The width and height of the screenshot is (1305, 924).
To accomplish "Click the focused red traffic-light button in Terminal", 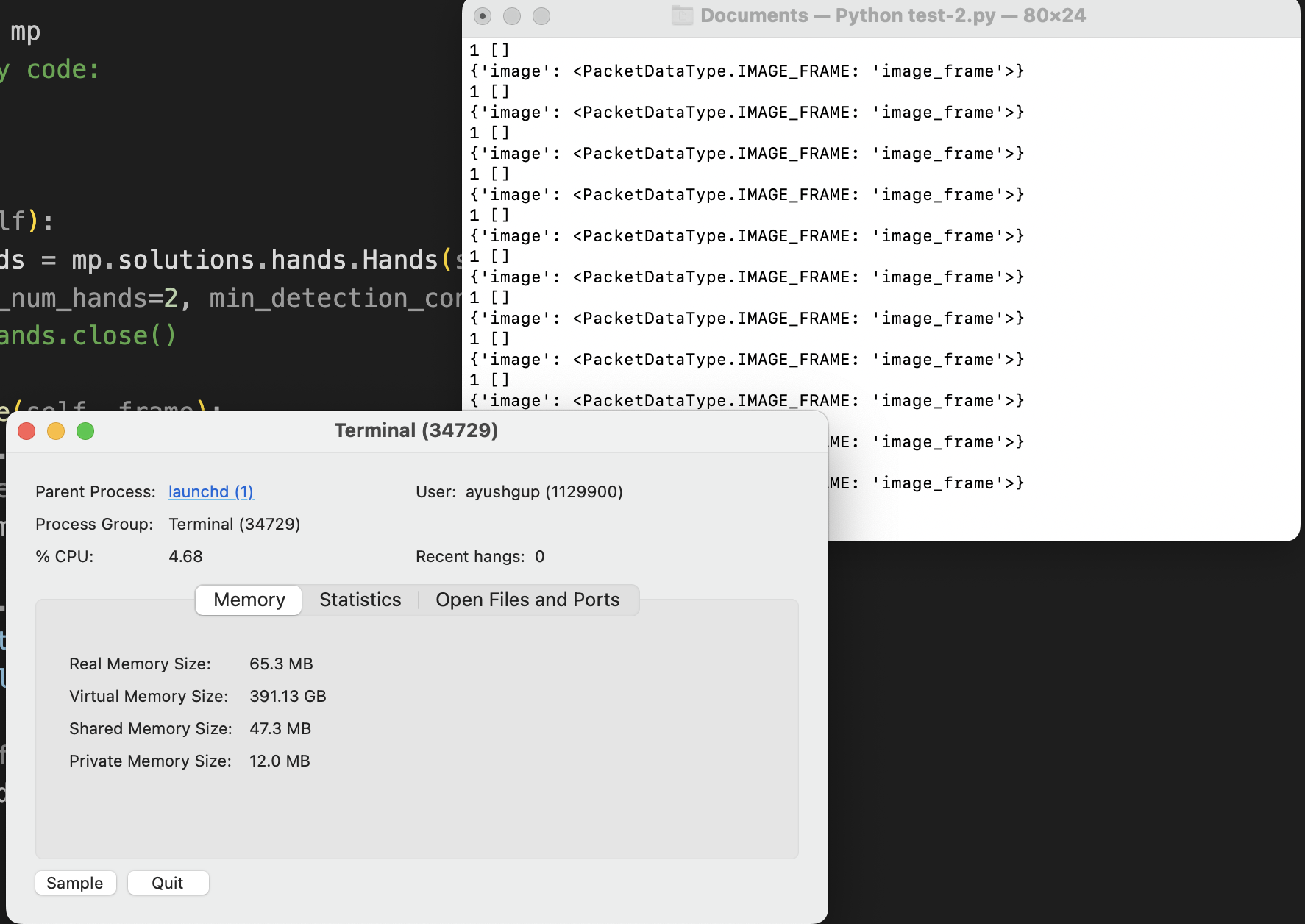I will (x=482, y=15).
